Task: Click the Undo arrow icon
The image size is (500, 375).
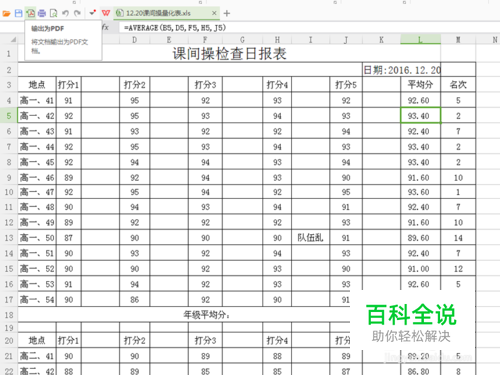Action: click(x=65, y=13)
